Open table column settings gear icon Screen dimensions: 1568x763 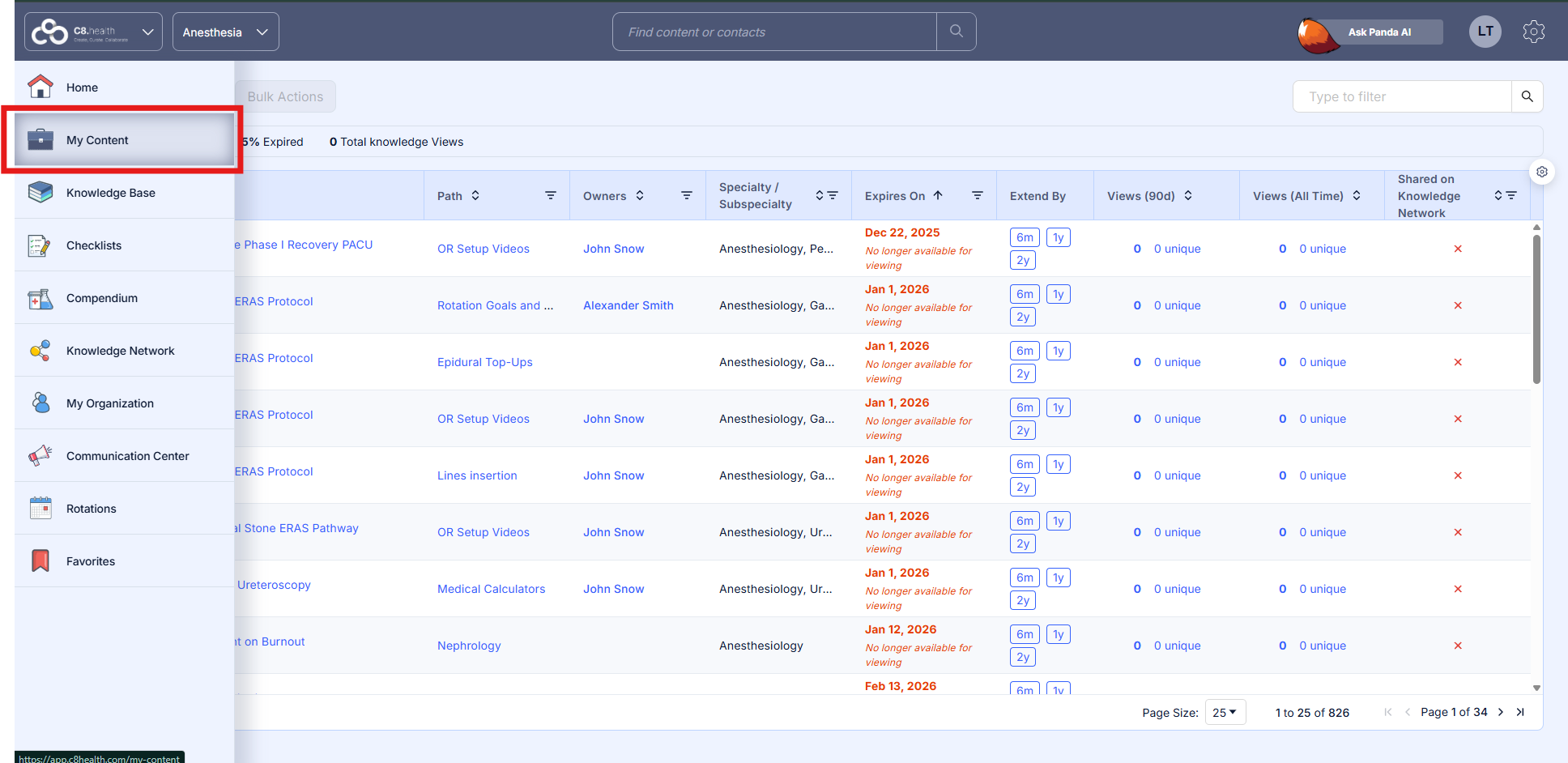tap(1542, 172)
